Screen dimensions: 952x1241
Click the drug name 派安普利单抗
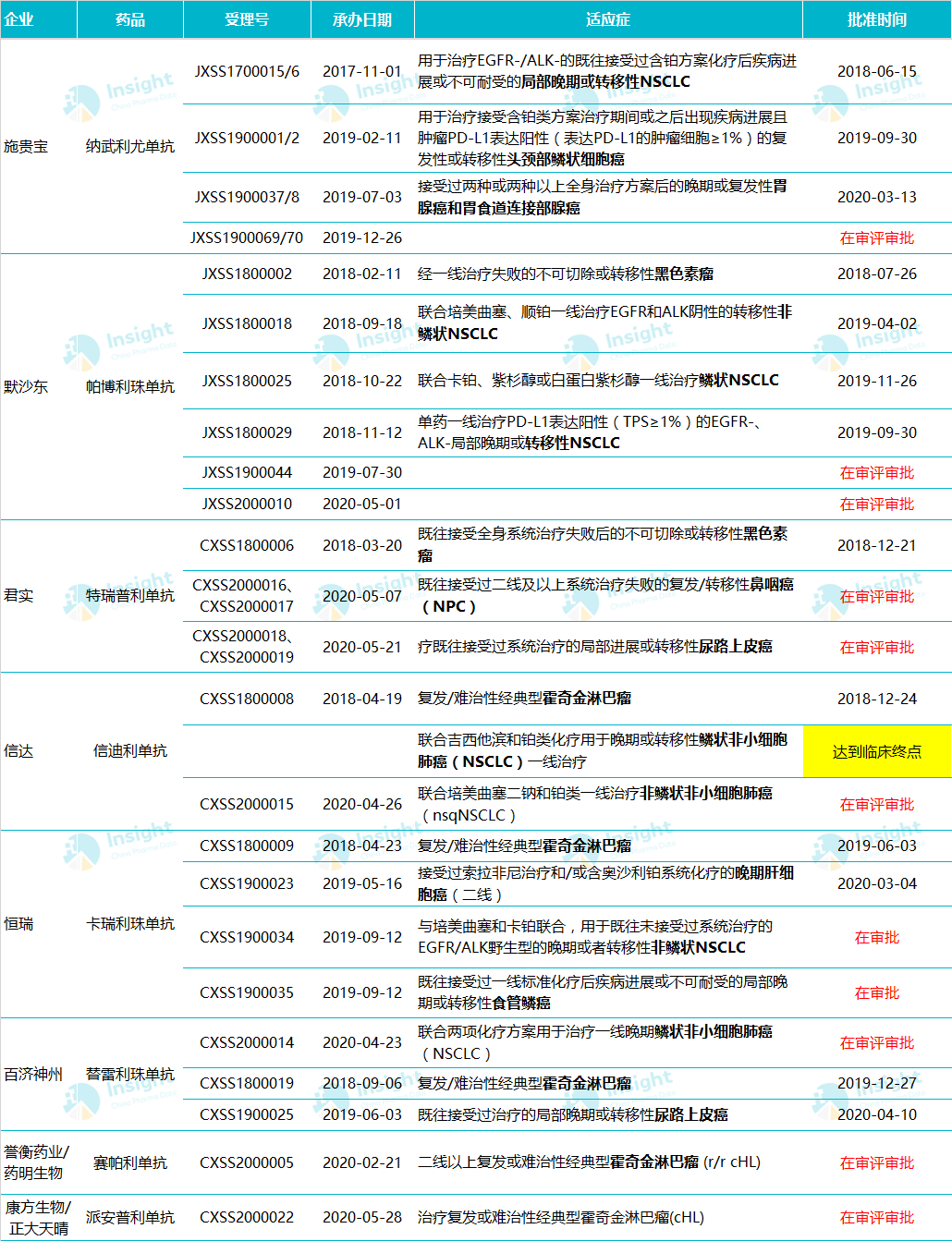(130, 1217)
